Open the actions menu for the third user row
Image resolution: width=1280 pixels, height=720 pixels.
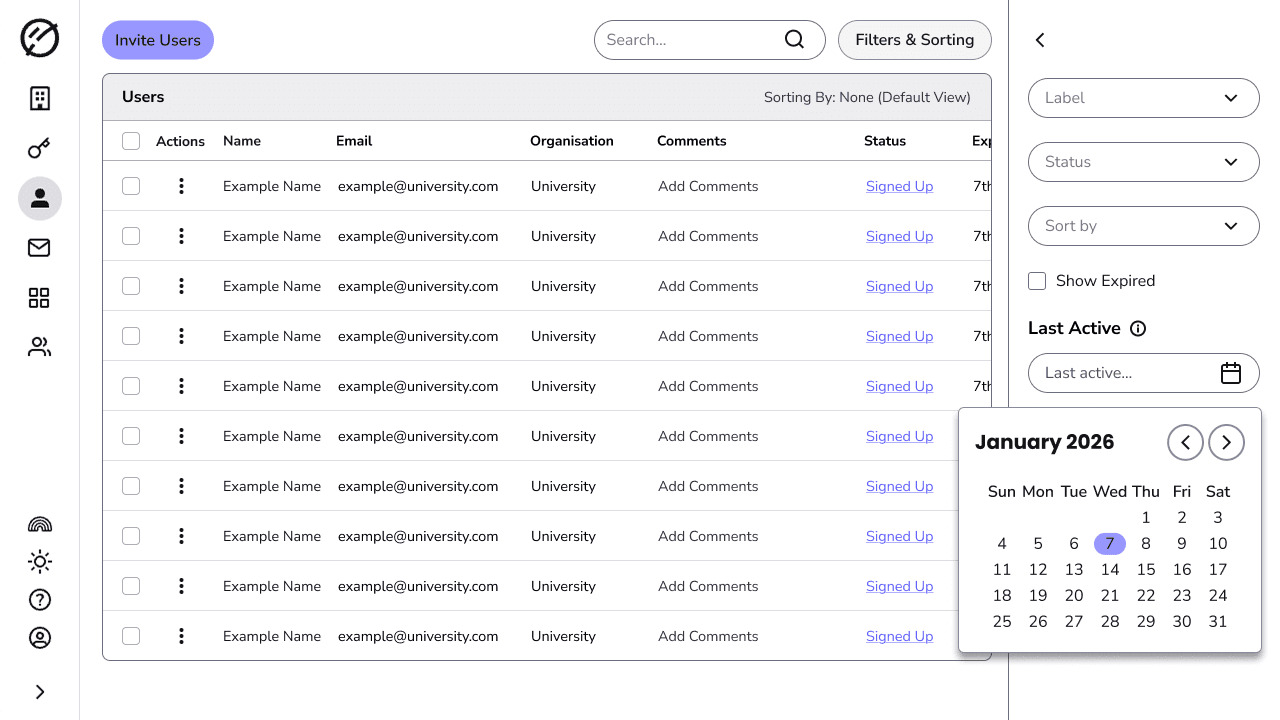pyautogui.click(x=181, y=286)
